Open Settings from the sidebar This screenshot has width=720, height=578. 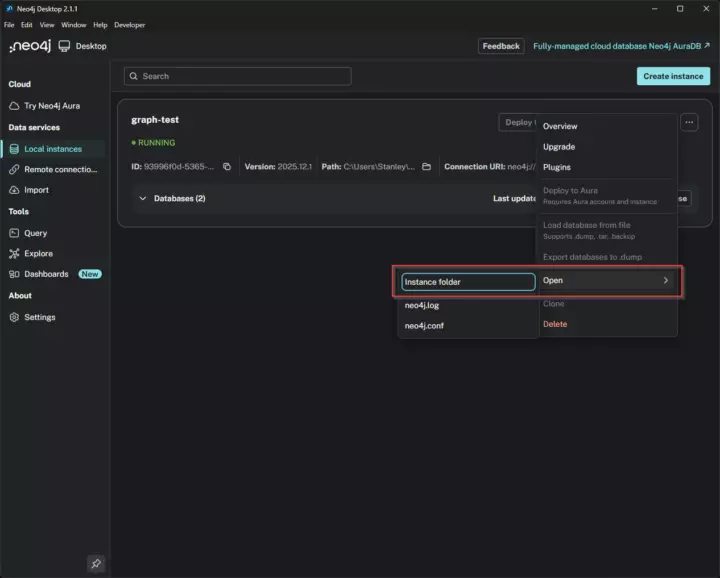click(39, 317)
